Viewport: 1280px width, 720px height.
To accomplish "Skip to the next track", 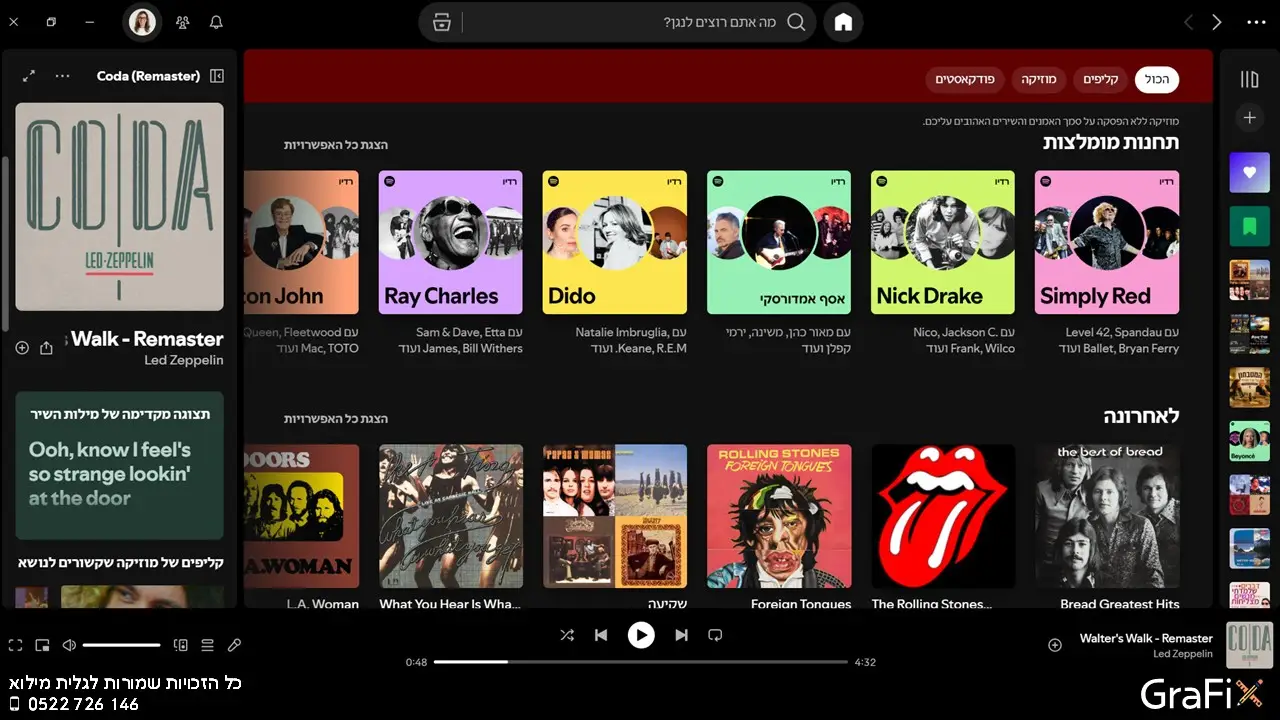I will click(681, 635).
